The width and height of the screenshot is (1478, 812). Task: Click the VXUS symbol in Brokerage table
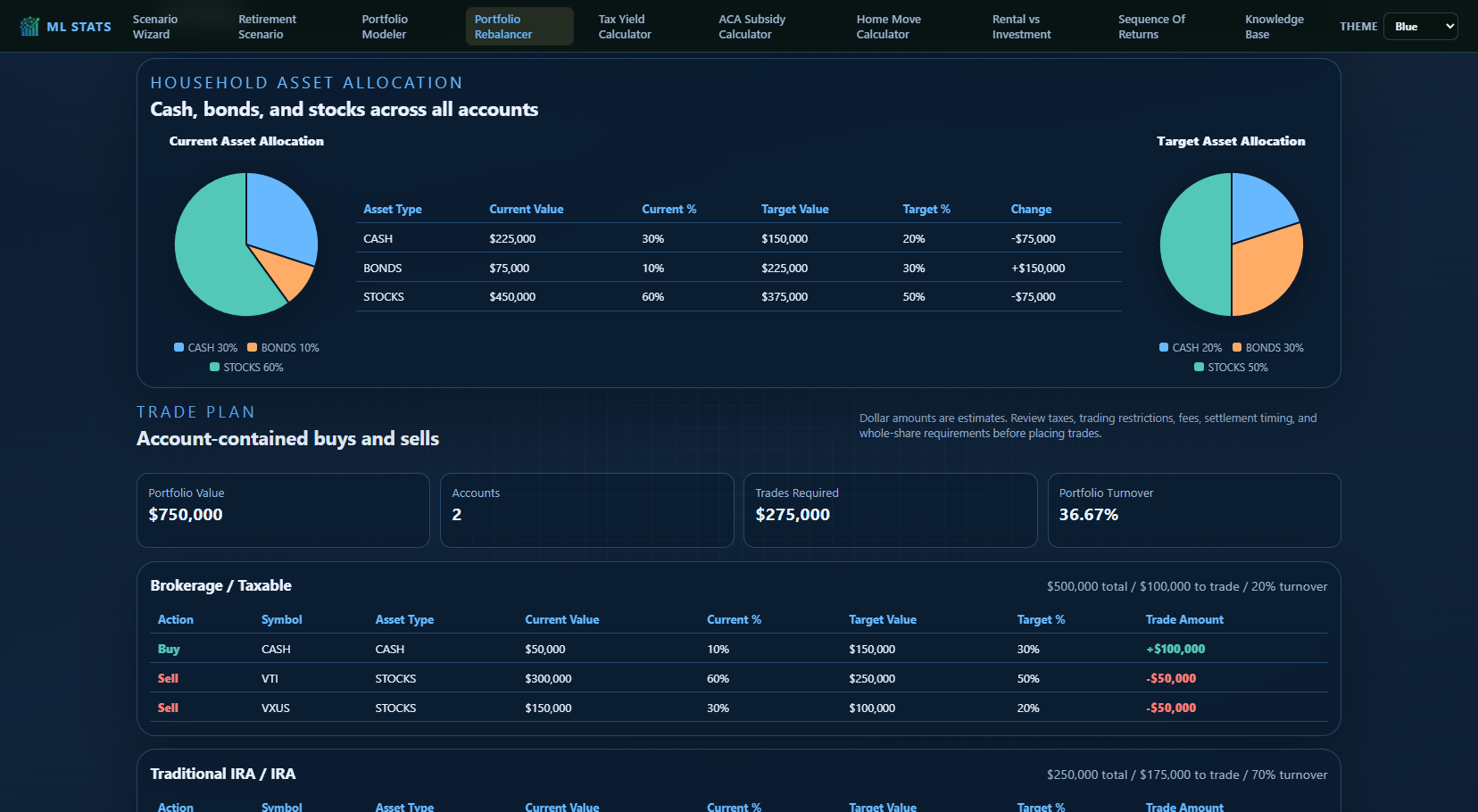pyautogui.click(x=276, y=708)
